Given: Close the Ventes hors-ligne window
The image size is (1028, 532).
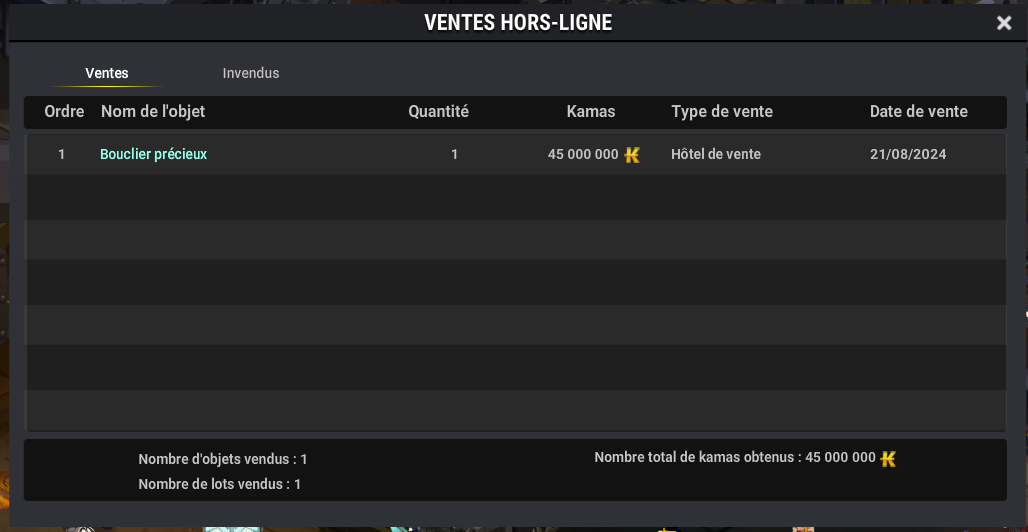Looking at the screenshot, I should tap(1004, 24).
